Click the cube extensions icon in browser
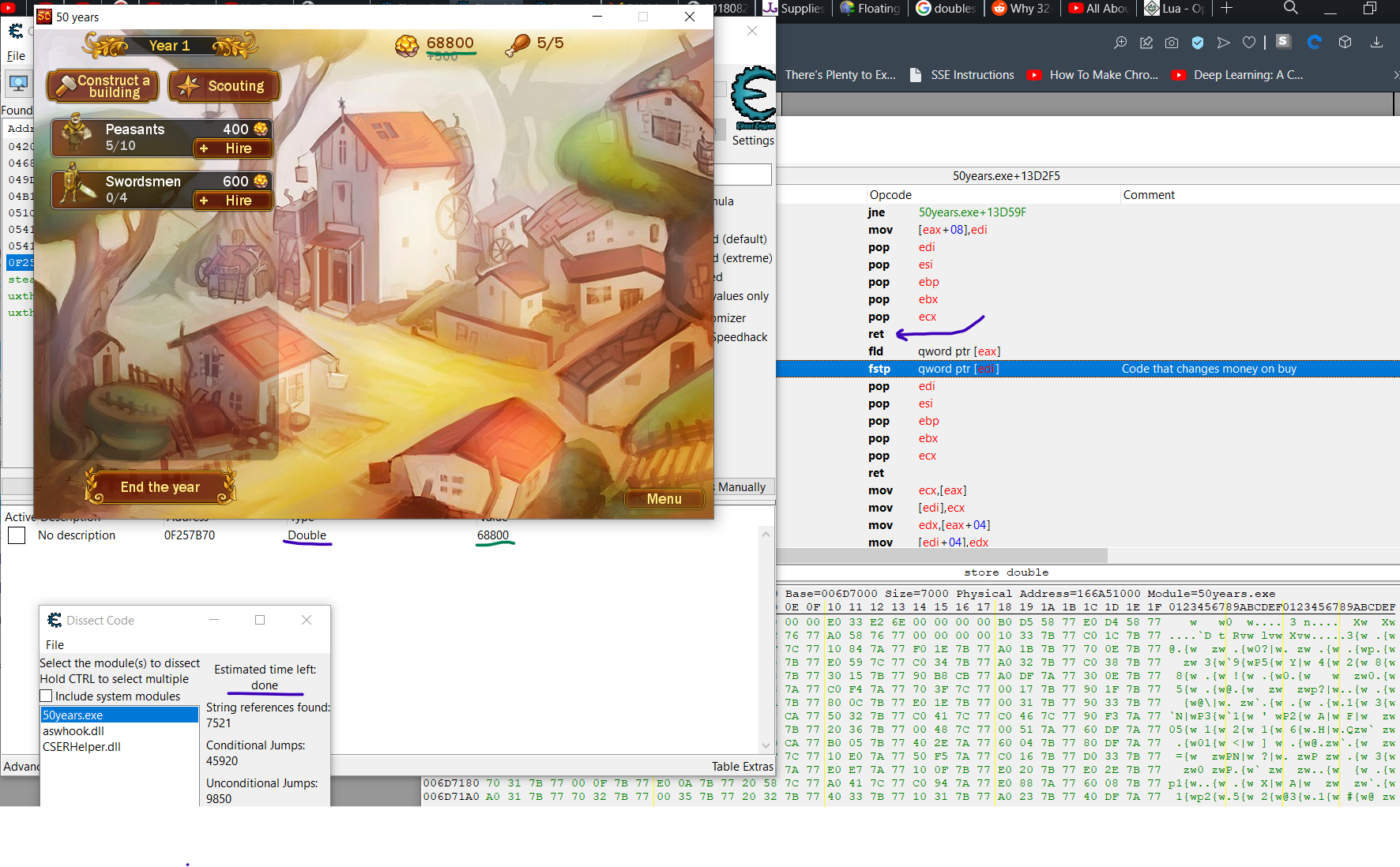Viewport: 1400px width, 867px height. tap(1345, 43)
